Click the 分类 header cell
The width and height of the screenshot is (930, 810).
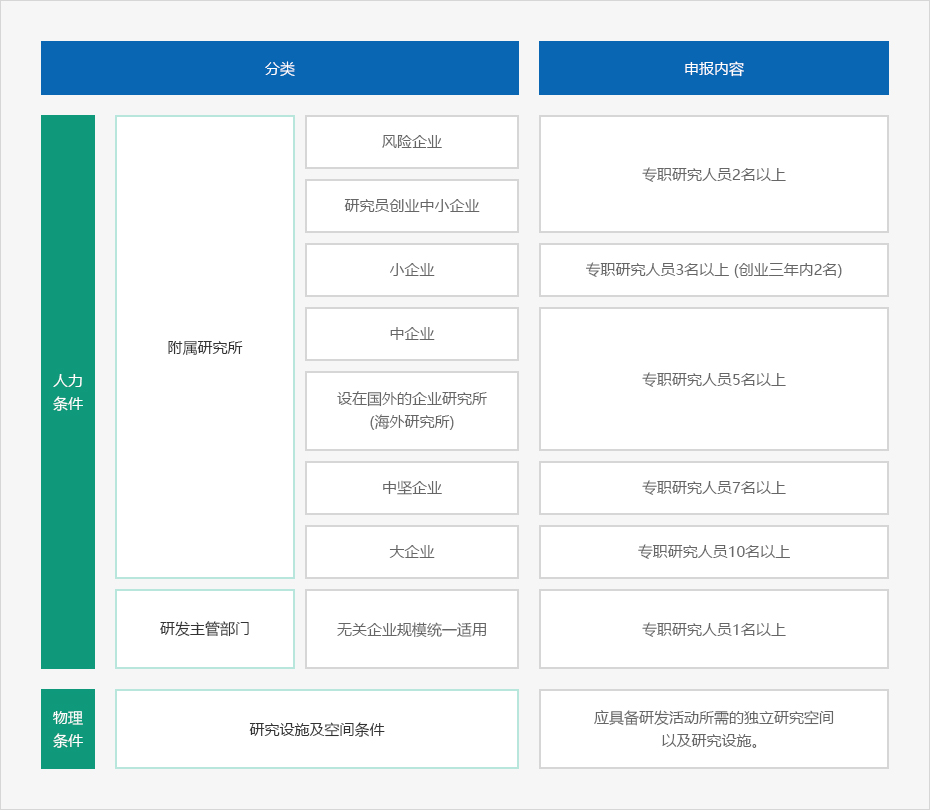click(280, 68)
